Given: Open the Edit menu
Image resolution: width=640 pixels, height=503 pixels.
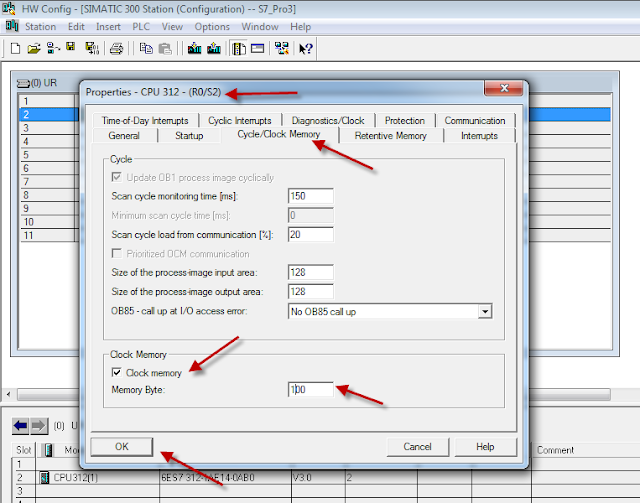Looking at the screenshot, I should [76, 27].
